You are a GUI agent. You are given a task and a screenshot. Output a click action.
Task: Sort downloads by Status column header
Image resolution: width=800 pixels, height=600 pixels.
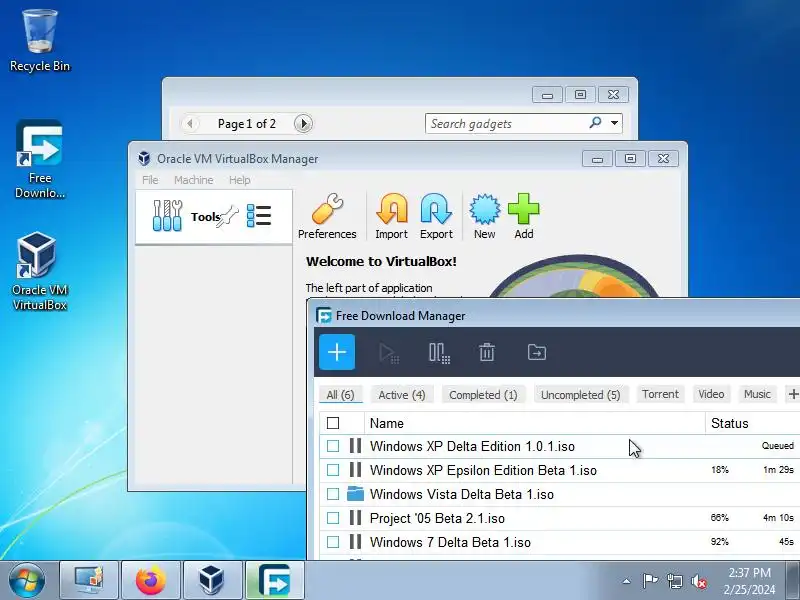[x=753, y=423]
